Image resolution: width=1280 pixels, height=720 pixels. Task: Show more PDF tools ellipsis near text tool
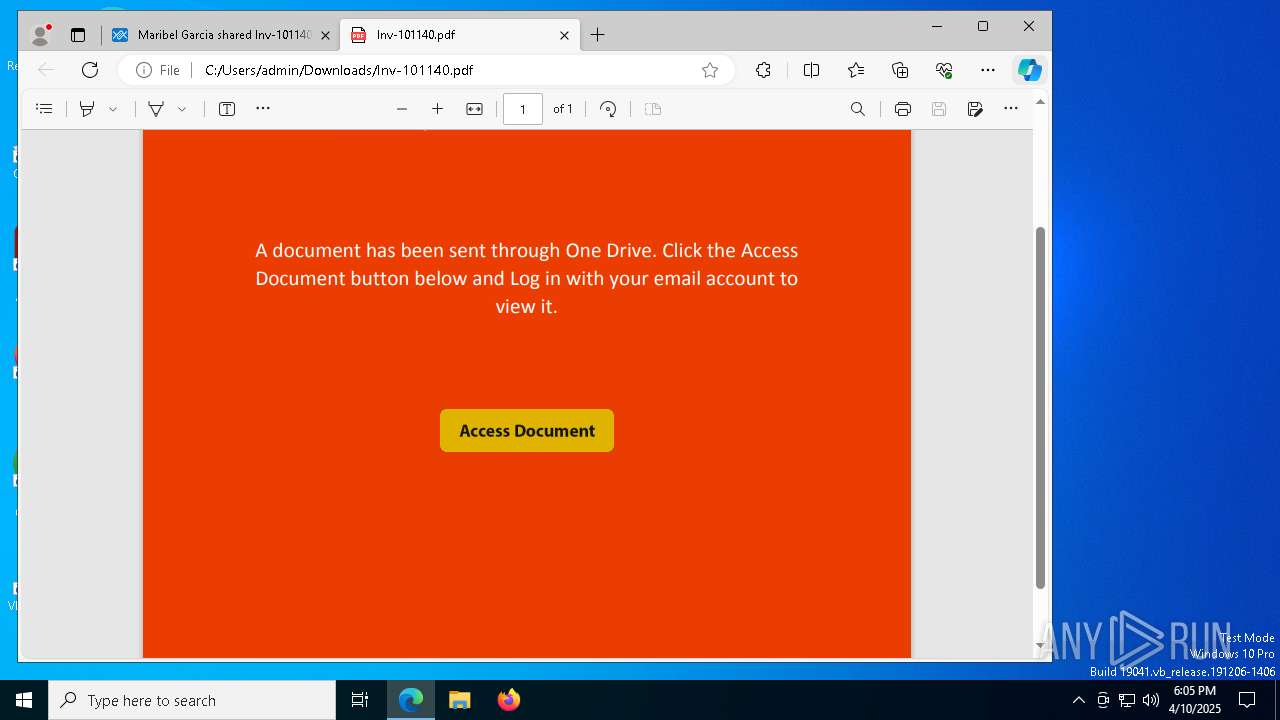263,109
